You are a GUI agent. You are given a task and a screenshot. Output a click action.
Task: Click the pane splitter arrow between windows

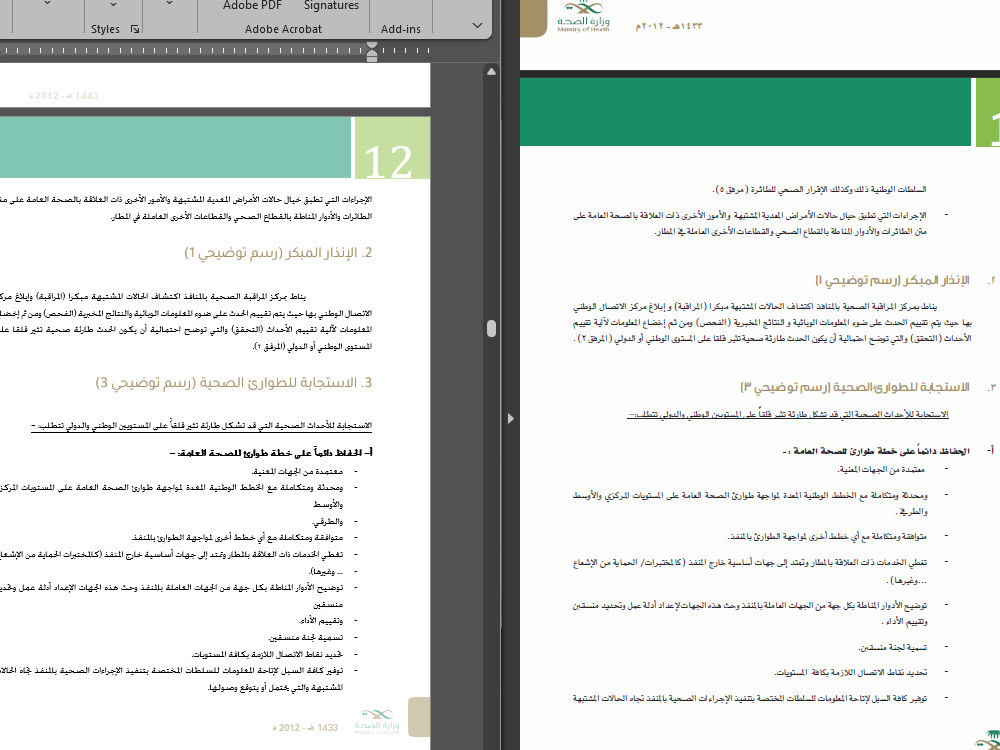(510, 418)
